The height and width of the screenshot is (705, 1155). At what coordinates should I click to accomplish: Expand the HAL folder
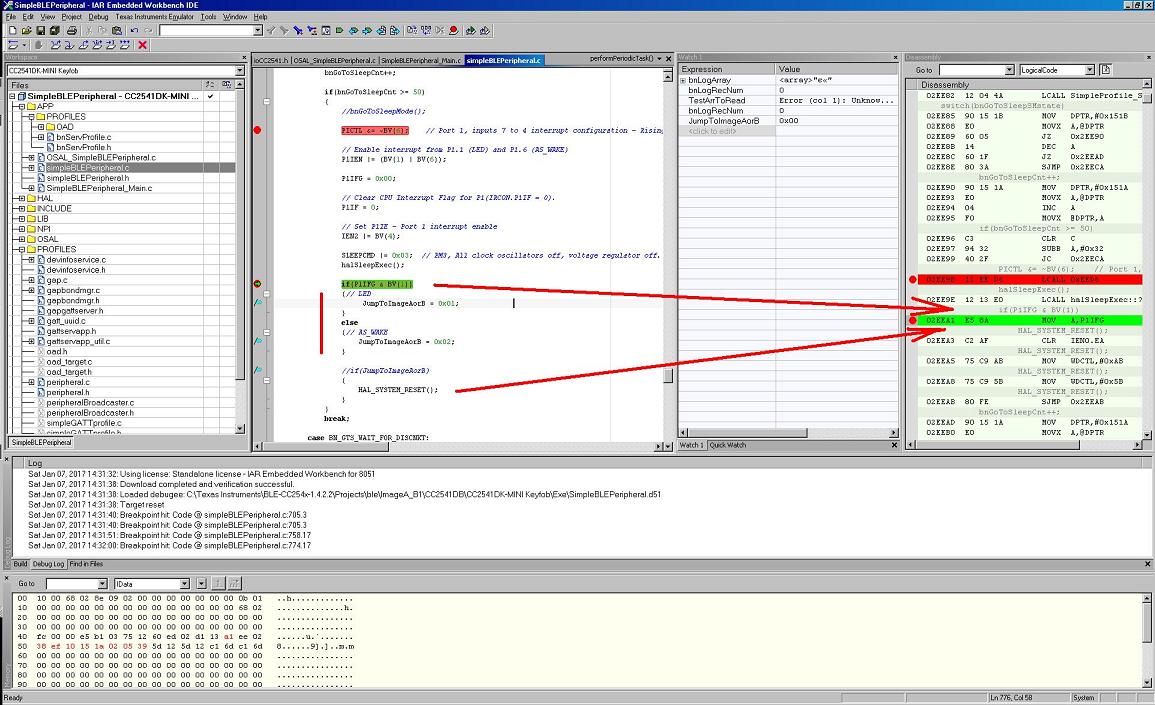tap(21, 198)
